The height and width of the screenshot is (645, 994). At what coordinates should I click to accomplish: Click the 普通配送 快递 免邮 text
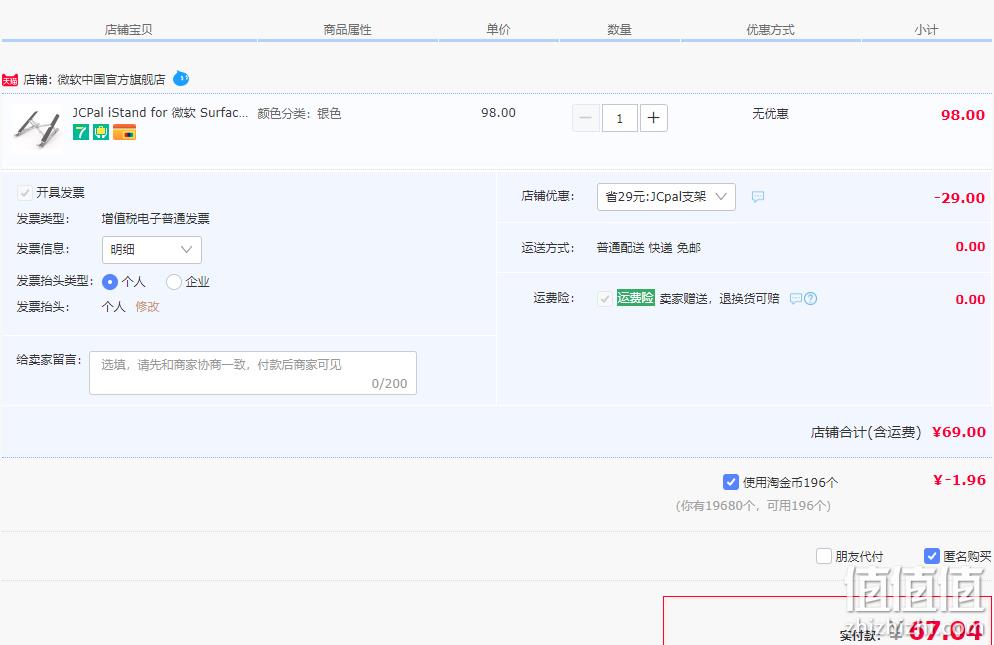point(649,247)
